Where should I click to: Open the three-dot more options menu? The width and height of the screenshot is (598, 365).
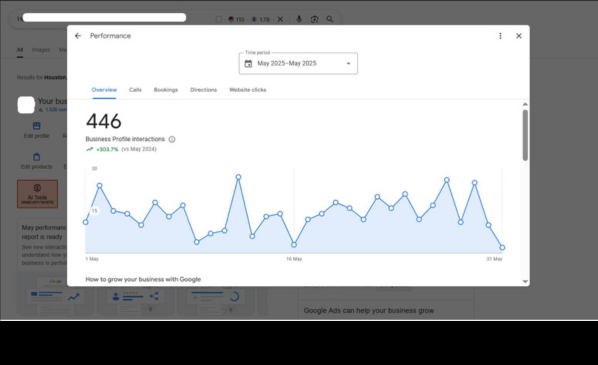click(x=500, y=36)
